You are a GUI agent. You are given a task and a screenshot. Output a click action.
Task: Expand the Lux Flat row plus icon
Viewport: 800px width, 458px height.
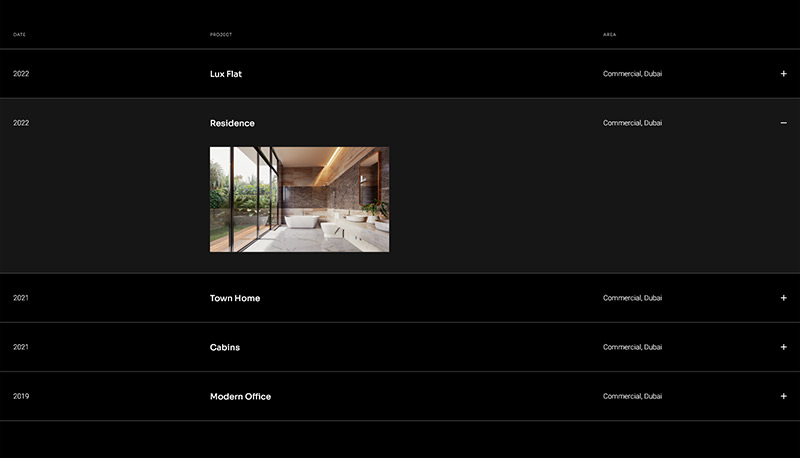783,74
